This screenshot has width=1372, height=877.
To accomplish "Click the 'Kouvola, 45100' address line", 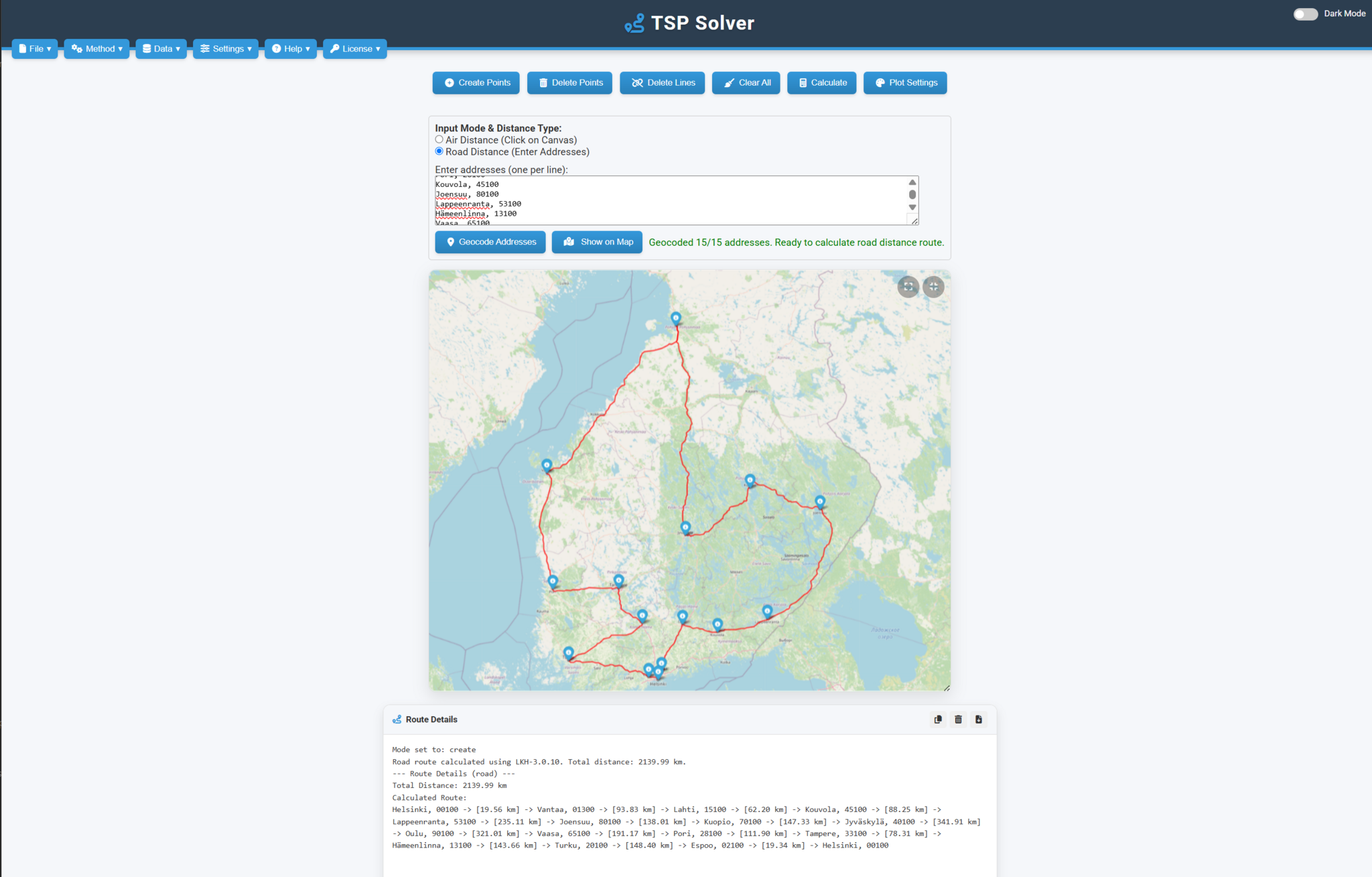I will (467, 184).
